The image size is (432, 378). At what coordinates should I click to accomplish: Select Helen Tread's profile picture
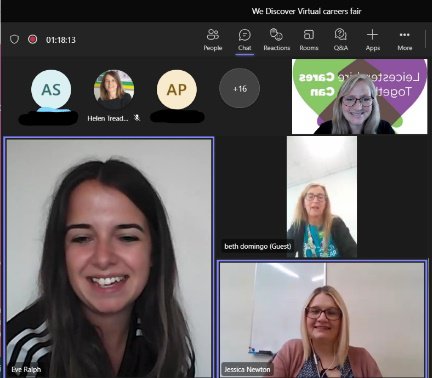114,89
